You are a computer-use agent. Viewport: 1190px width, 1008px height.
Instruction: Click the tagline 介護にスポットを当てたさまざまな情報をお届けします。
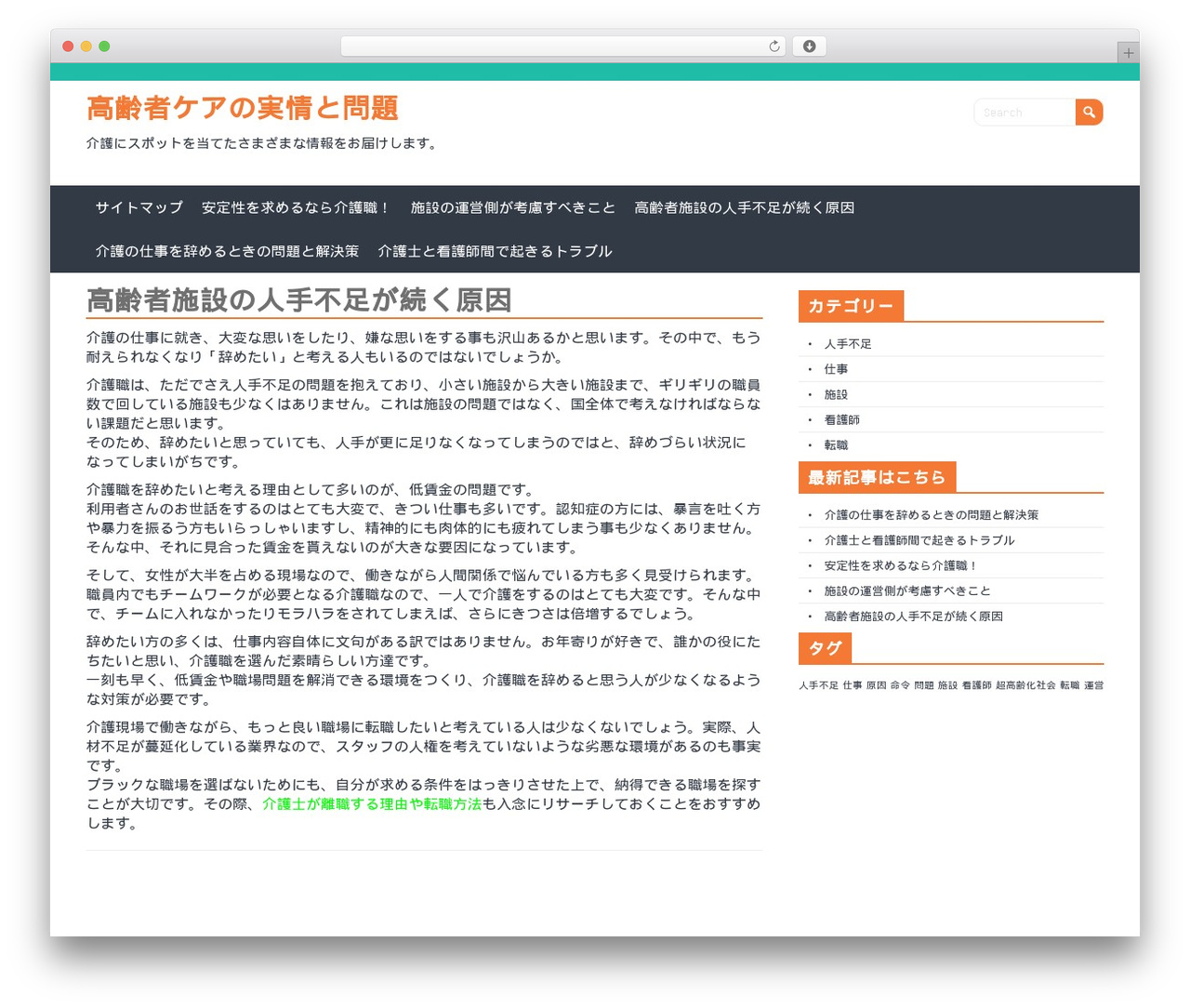[x=264, y=143]
